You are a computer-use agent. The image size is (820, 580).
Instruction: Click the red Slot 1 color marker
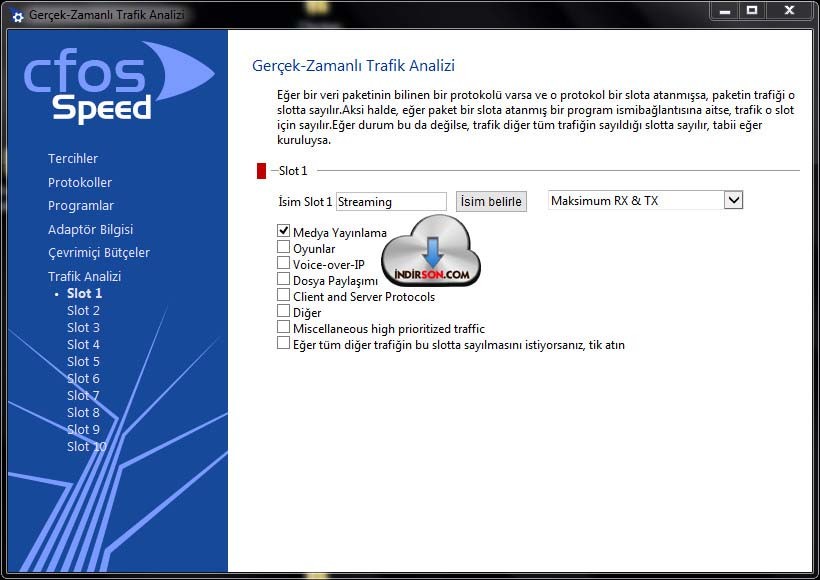[261, 171]
